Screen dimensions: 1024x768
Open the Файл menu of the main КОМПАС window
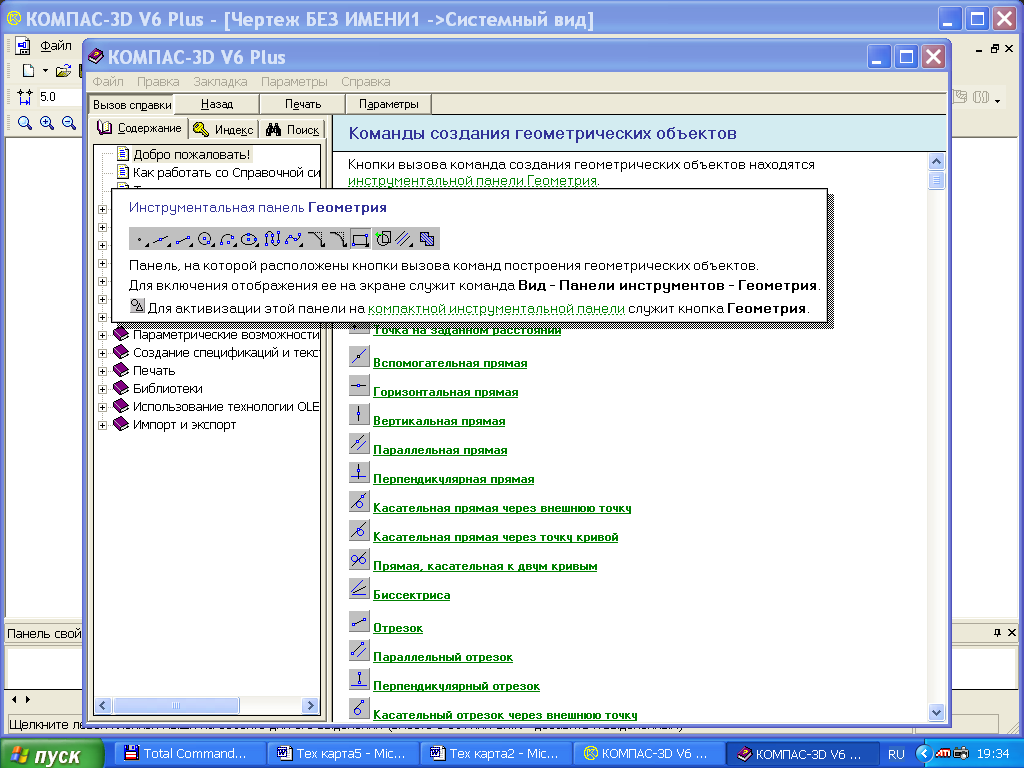[56, 46]
